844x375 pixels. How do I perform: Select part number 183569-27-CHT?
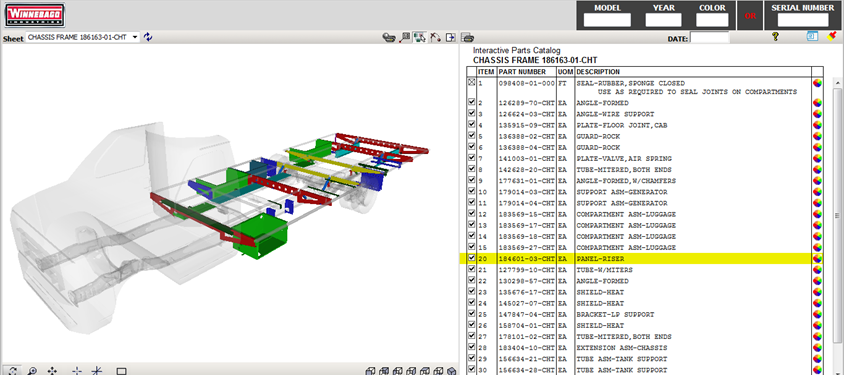(526, 247)
